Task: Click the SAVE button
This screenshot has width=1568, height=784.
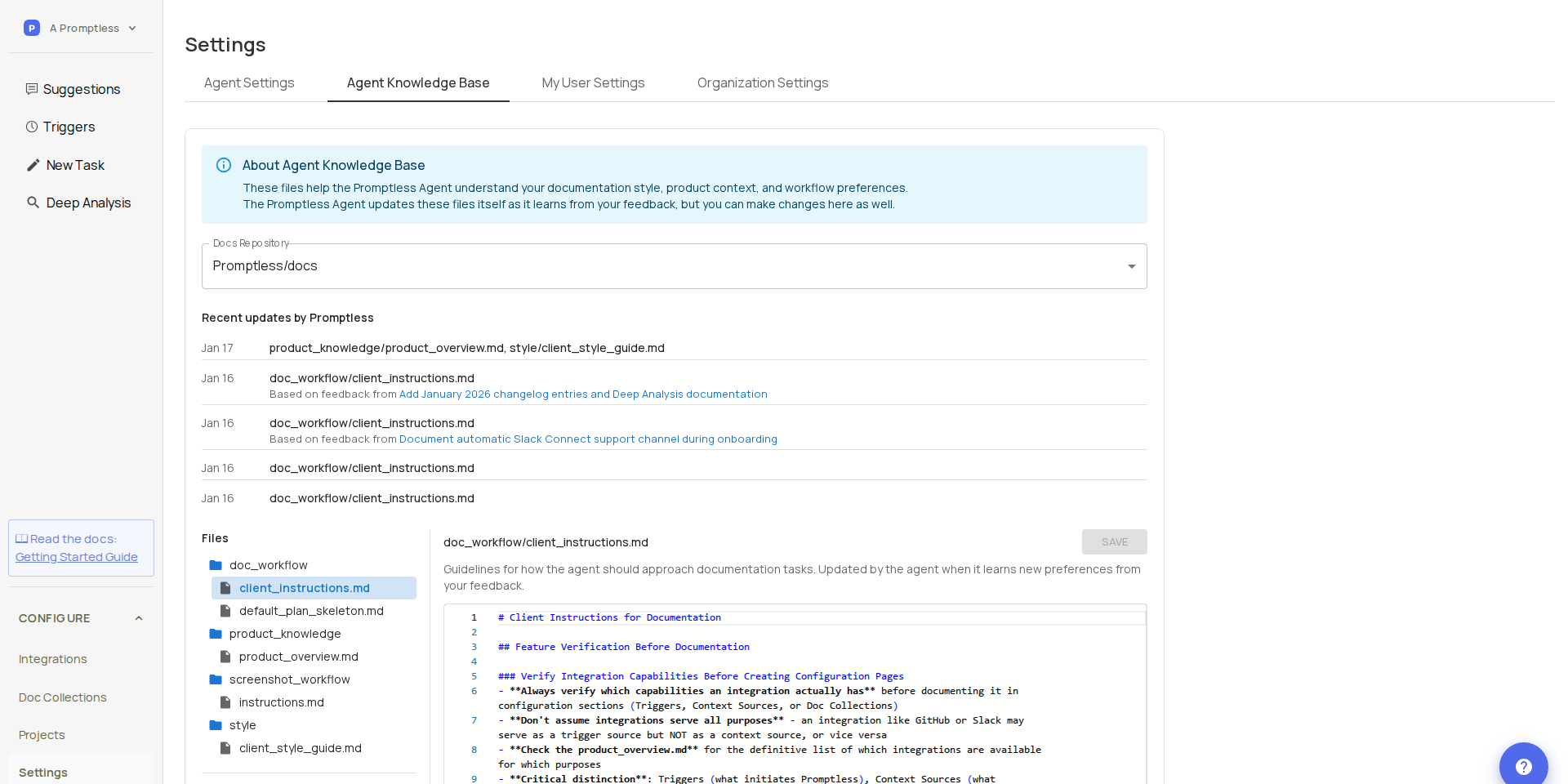Action: [x=1114, y=541]
